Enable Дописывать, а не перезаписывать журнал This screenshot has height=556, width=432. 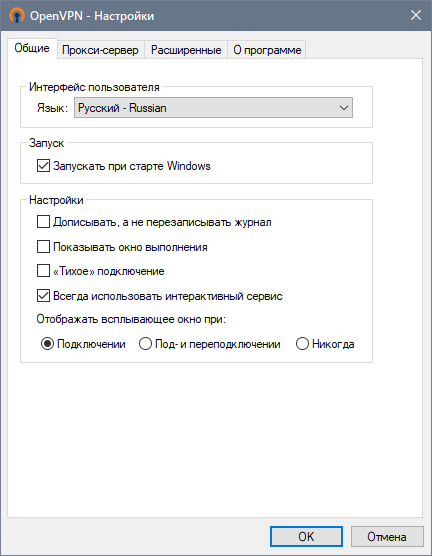click(x=43, y=222)
